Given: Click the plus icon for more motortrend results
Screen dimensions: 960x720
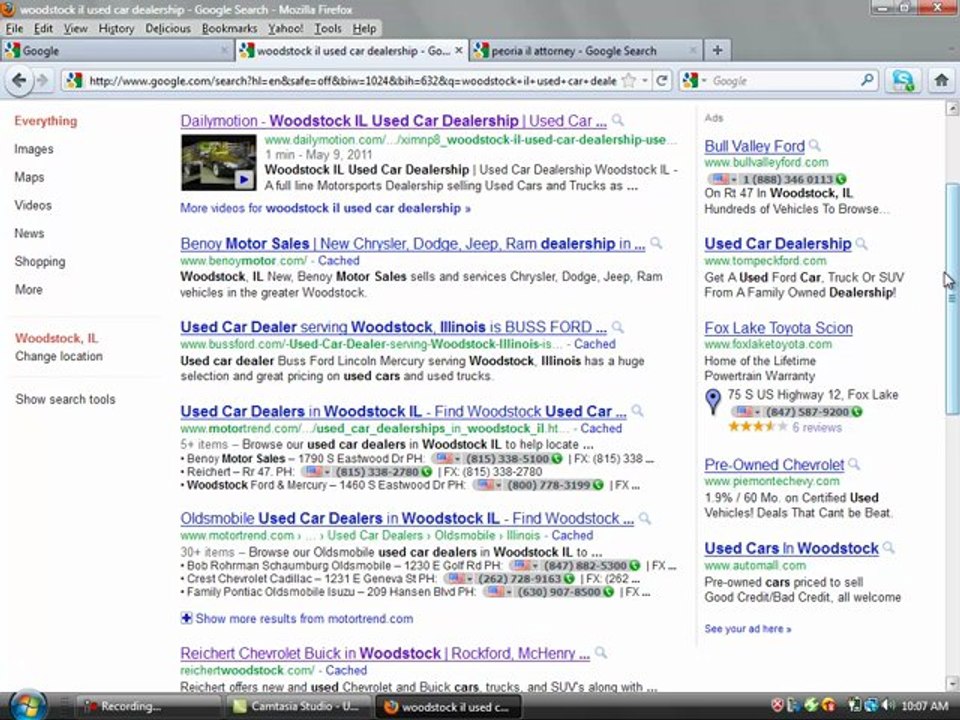Looking at the screenshot, I should 186,618.
